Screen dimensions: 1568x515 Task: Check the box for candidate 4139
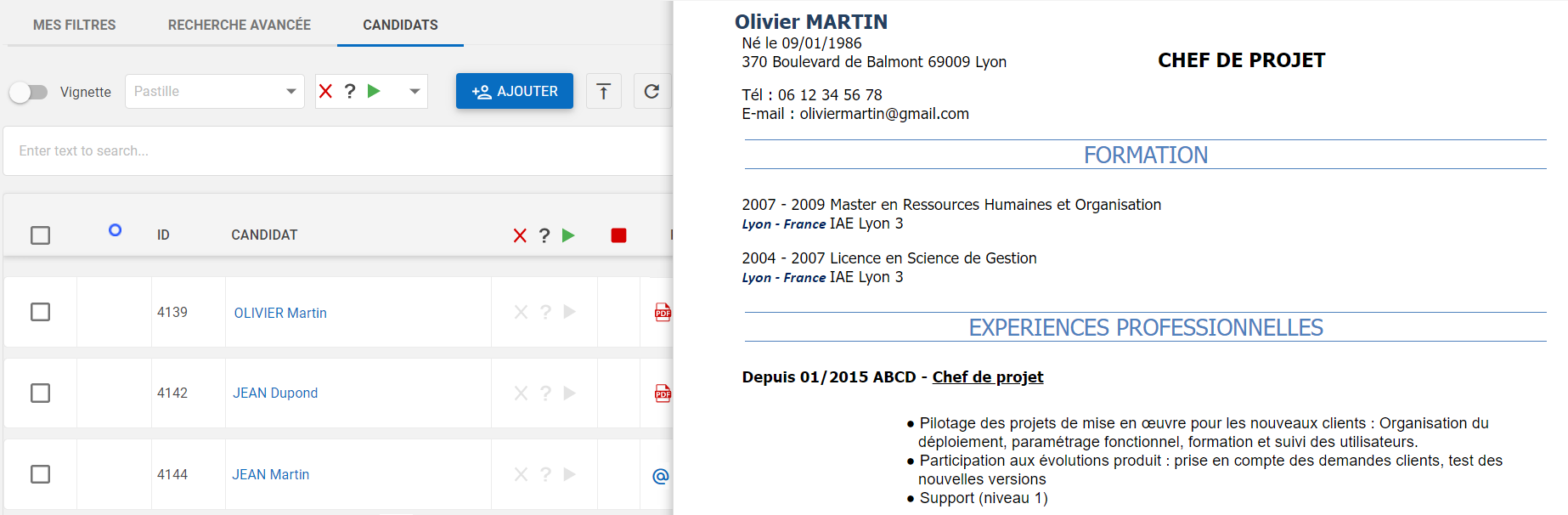coord(40,312)
